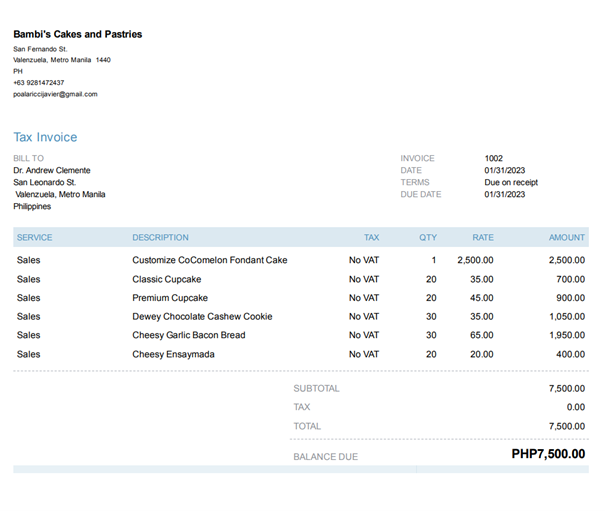Click the 65.00 rate value

[x=482, y=335]
